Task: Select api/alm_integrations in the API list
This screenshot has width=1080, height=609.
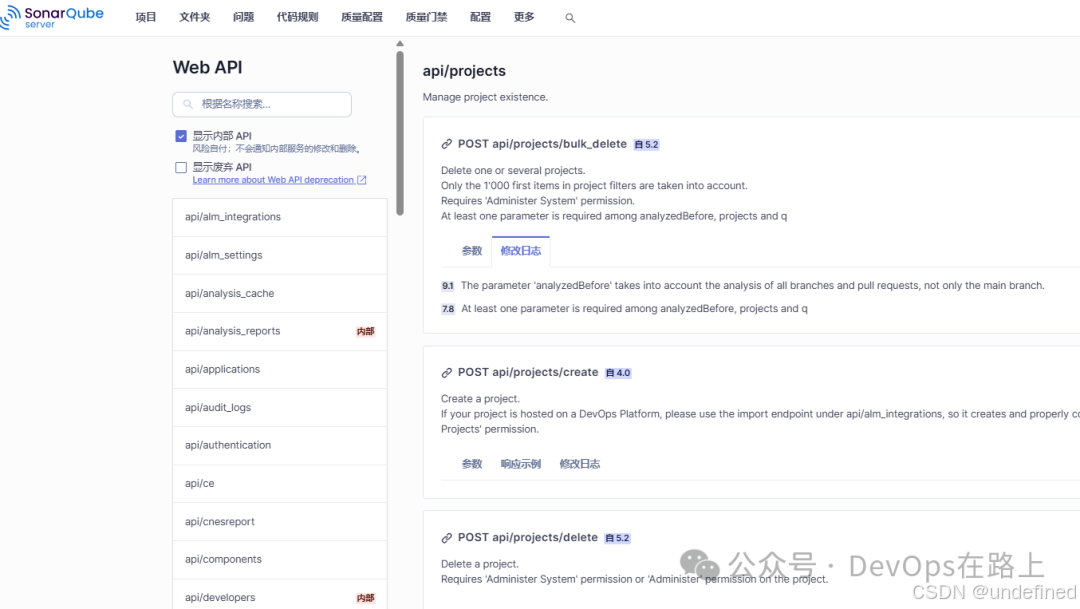Action: 280,217
